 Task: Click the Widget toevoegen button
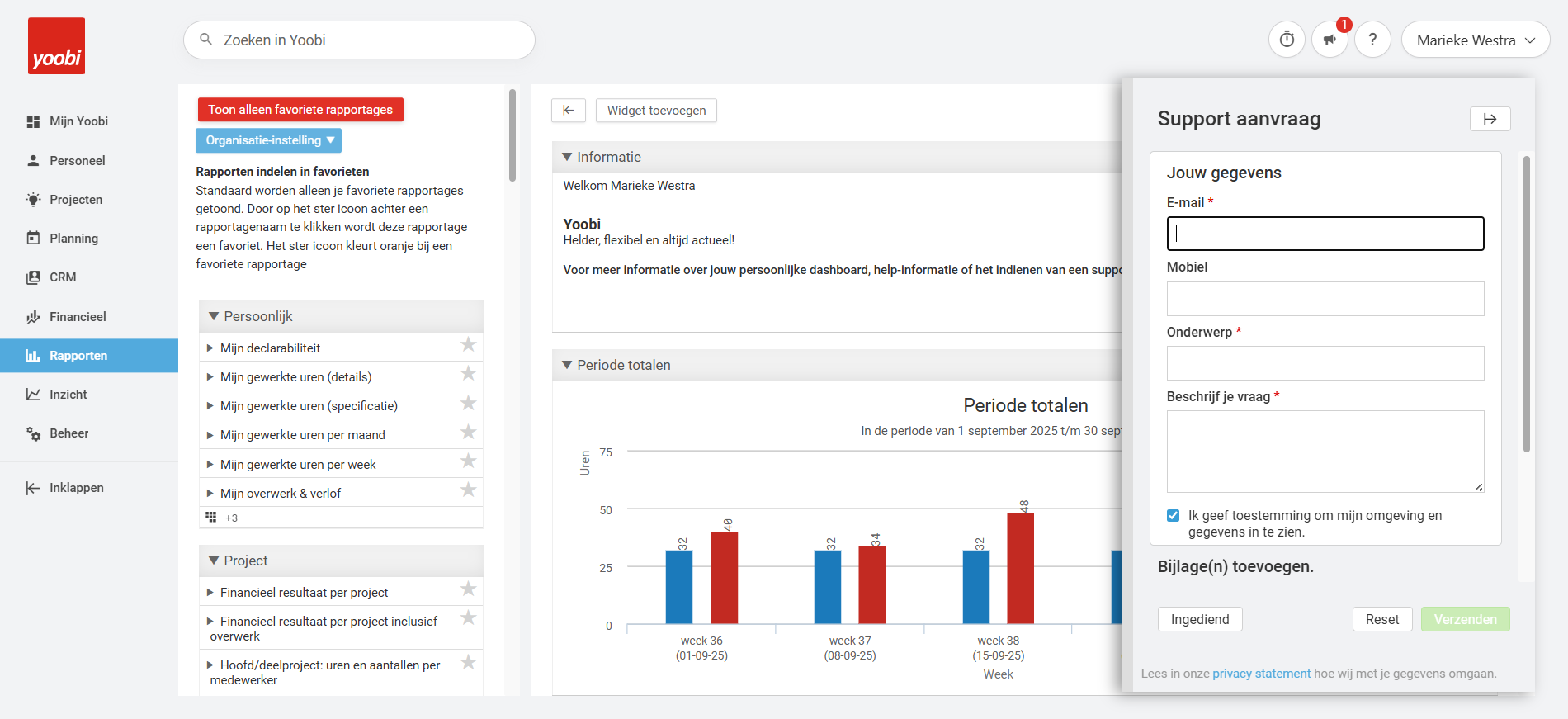click(x=656, y=111)
